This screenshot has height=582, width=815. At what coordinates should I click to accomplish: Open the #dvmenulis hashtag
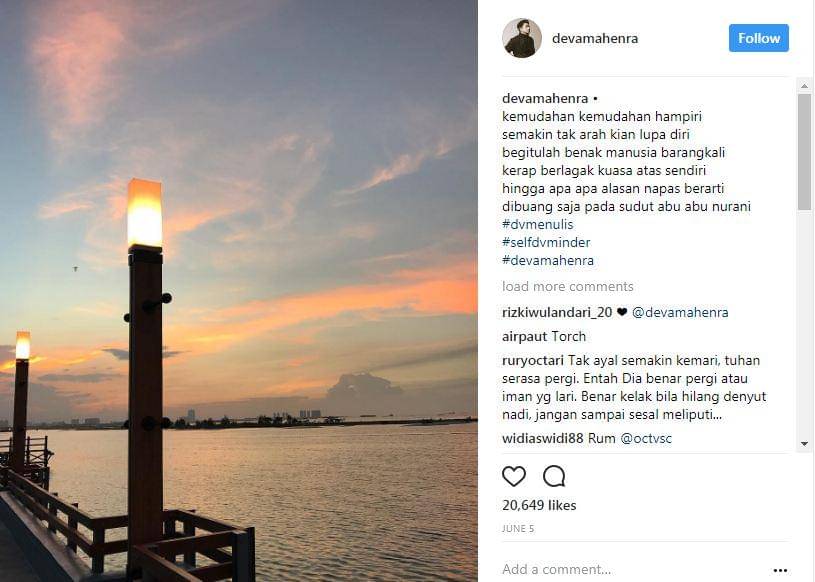coord(537,224)
